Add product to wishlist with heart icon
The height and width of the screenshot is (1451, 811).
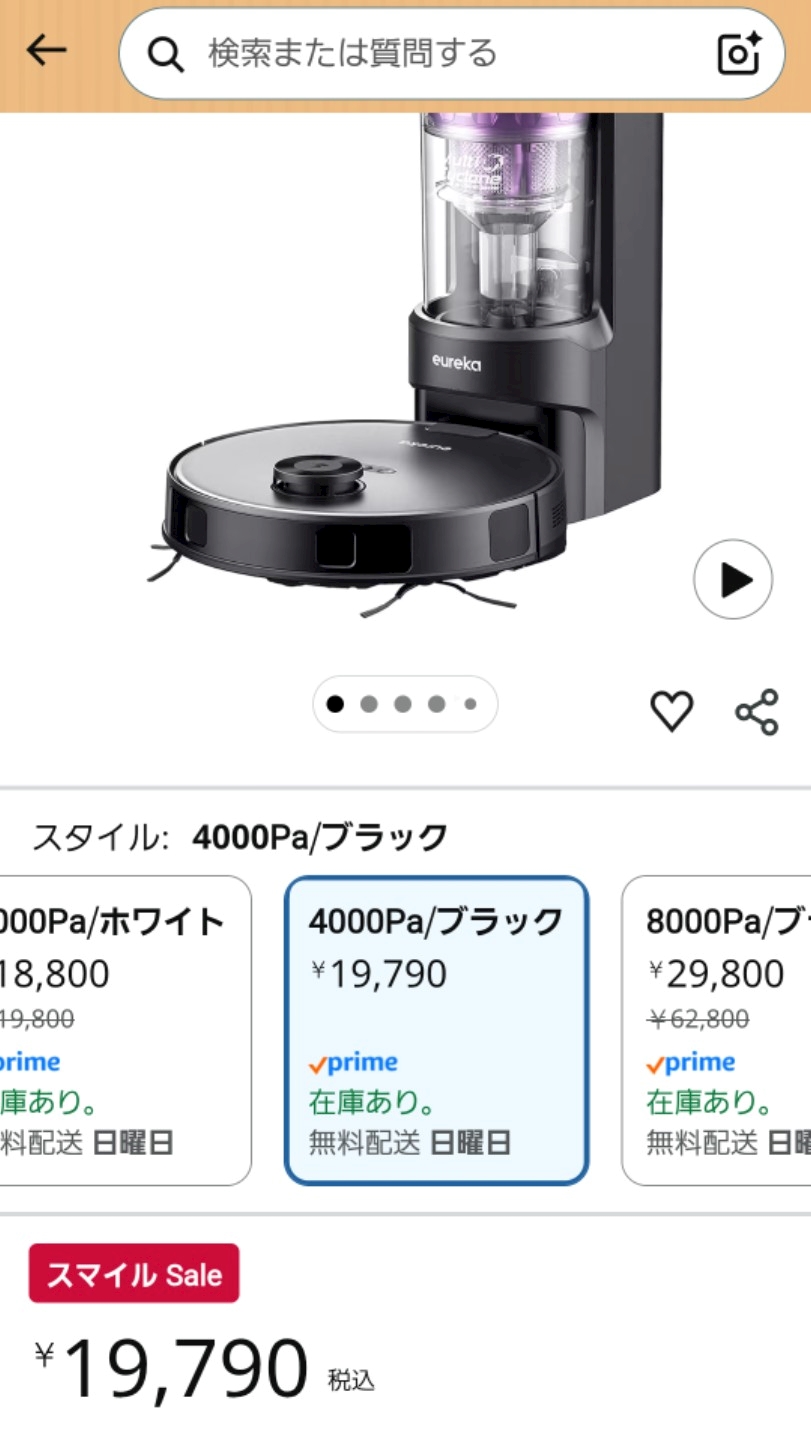click(672, 711)
